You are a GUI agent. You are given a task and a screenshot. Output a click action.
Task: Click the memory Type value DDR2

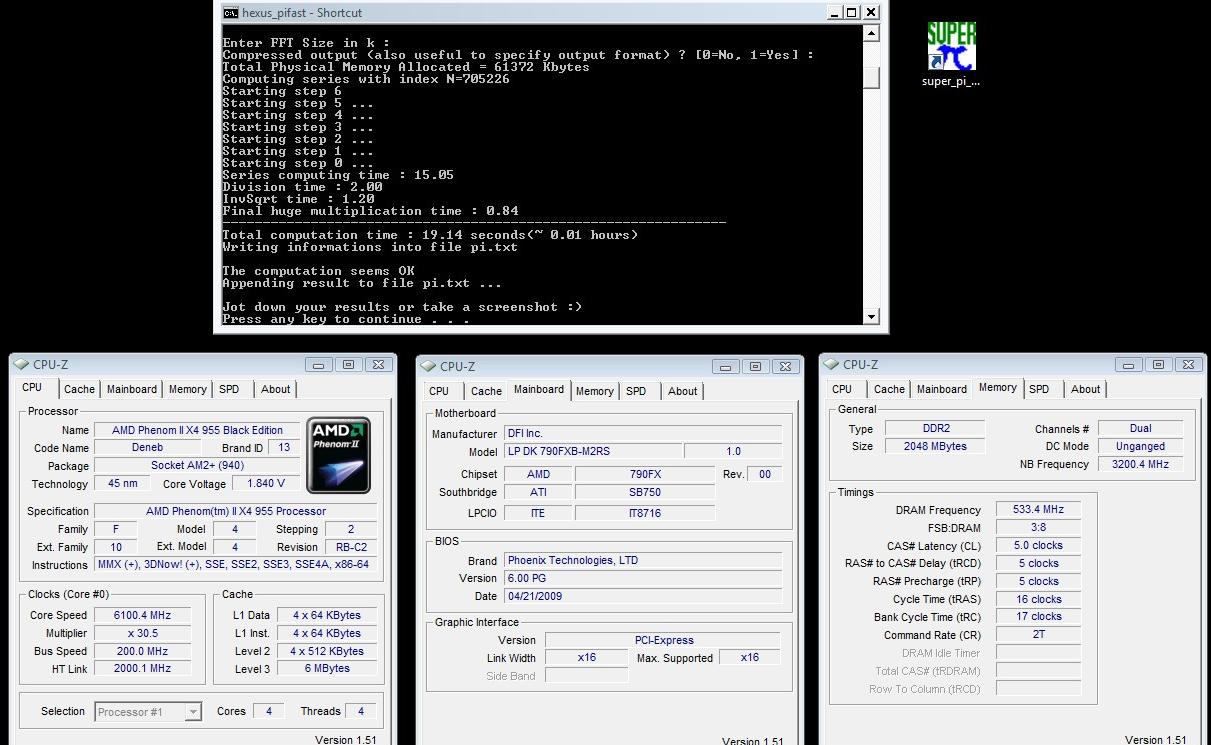coord(936,429)
